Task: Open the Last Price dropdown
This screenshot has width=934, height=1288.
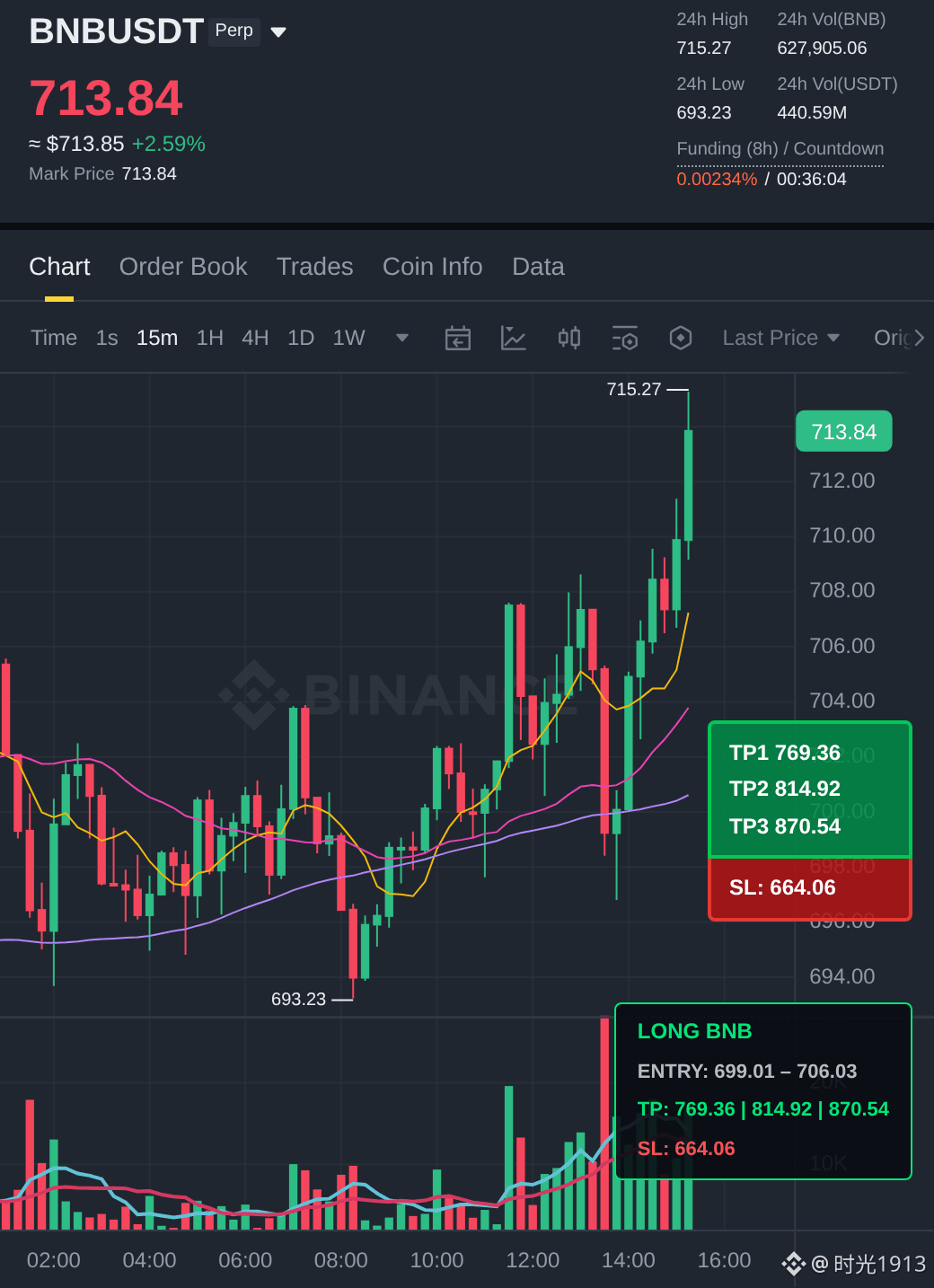Action: [x=781, y=338]
